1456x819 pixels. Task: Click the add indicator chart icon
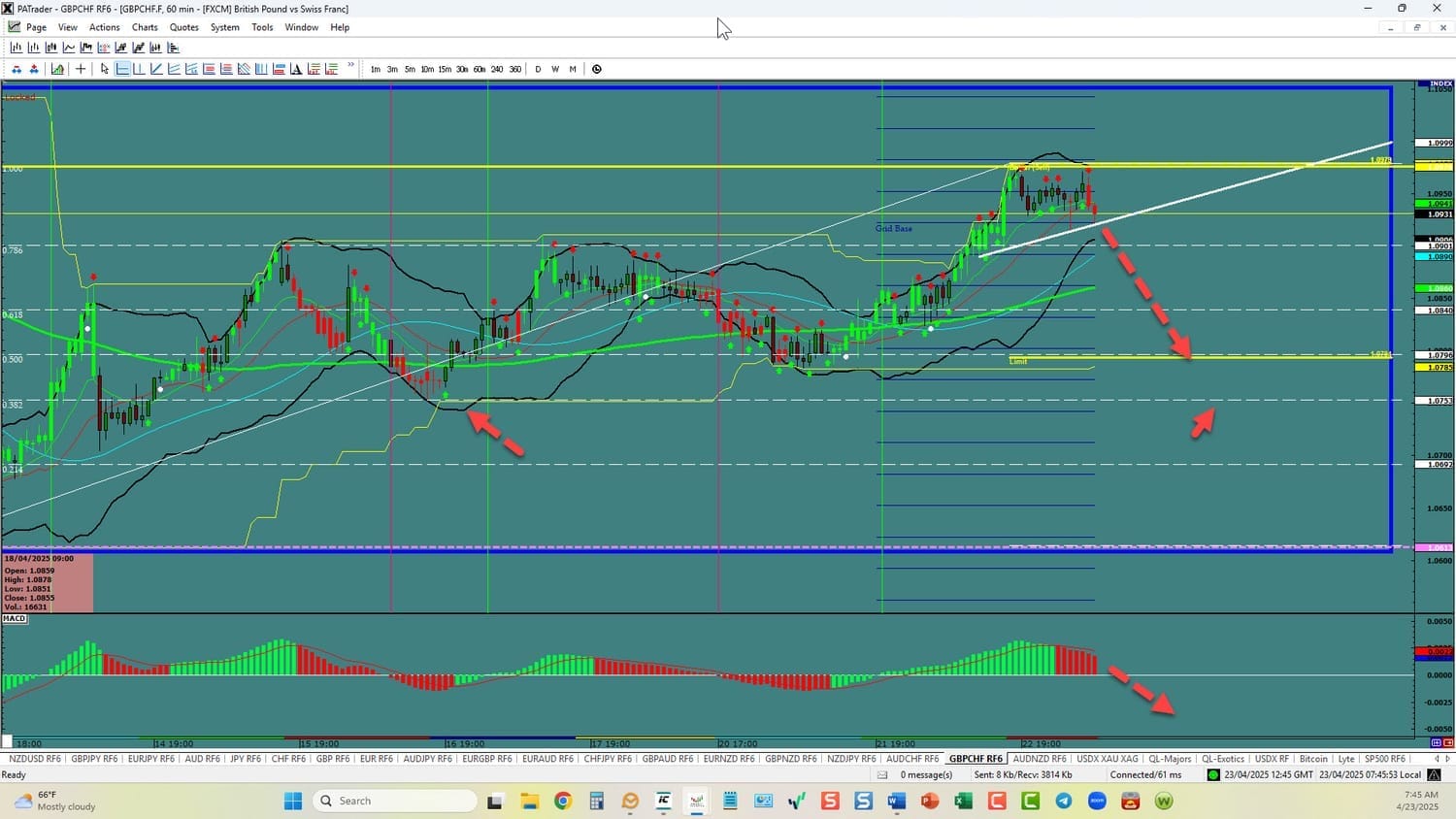(57, 69)
